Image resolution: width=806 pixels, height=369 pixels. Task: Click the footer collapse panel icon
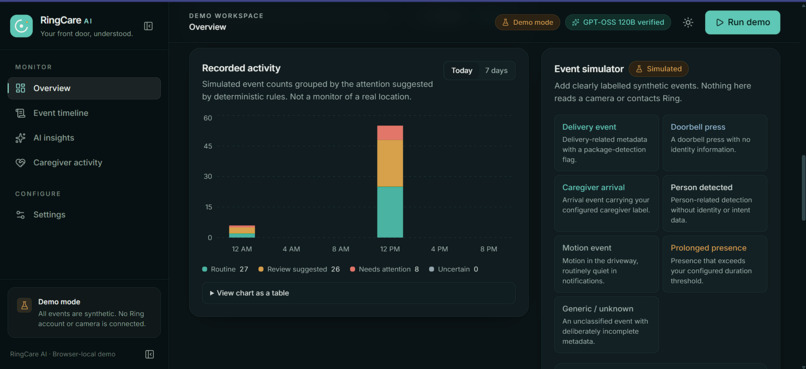[x=150, y=354]
